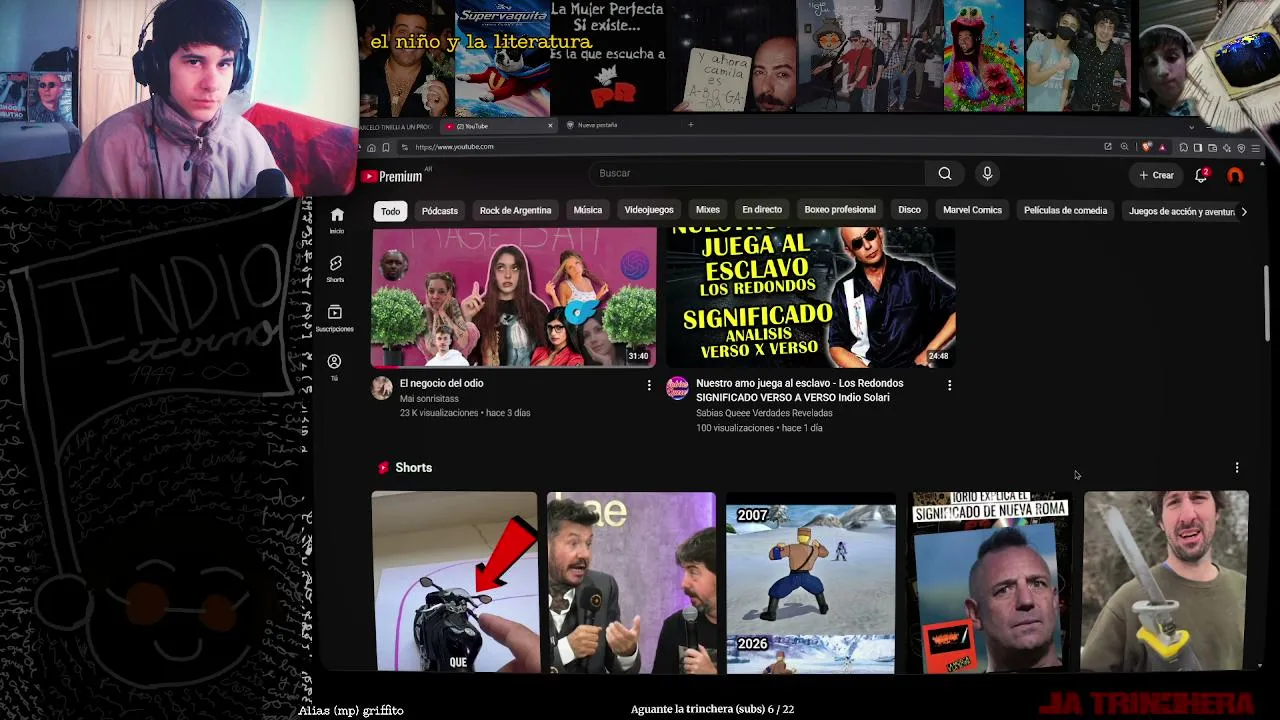Screen dimensions: 1280x720
Task: Click the page vertical scrollbar
Action: tap(1266, 303)
